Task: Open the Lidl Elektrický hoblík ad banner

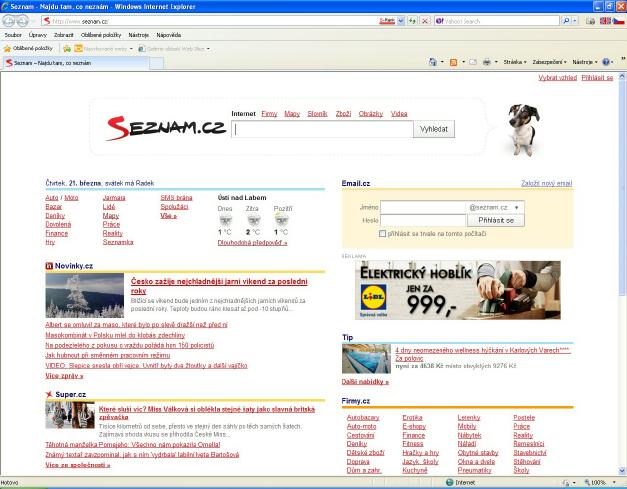Action: pyautogui.click(x=458, y=290)
